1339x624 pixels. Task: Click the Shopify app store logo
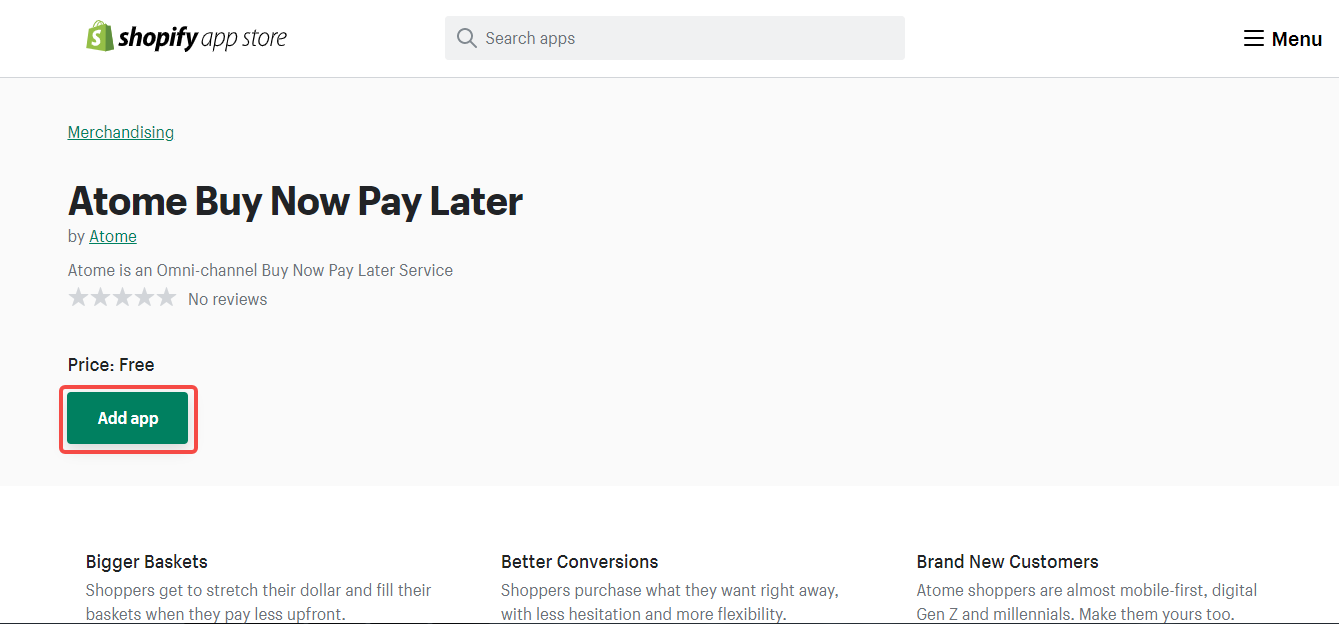click(187, 36)
